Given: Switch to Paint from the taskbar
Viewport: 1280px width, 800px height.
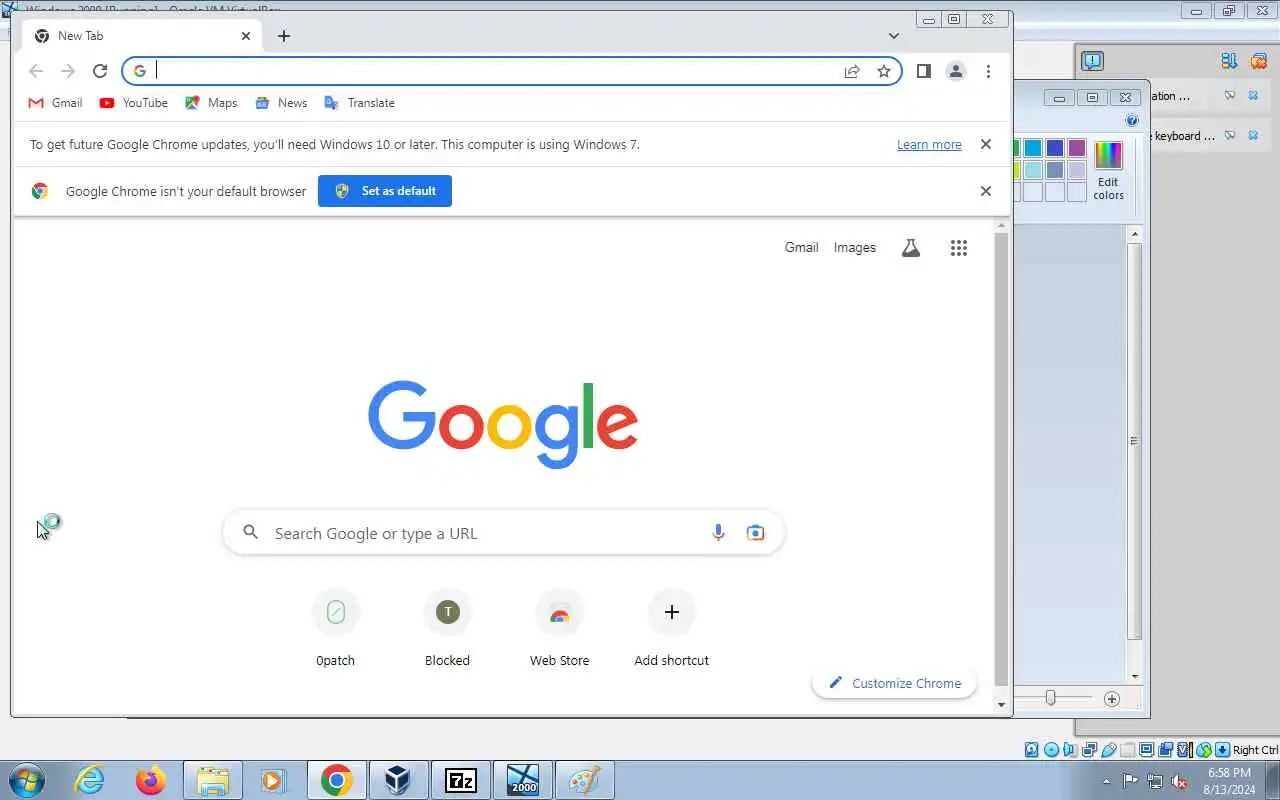Looking at the screenshot, I should [584, 780].
